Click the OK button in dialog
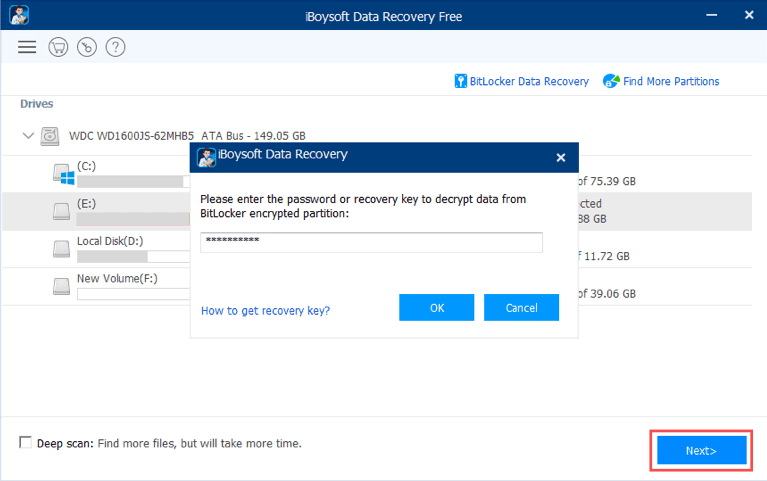This screenshot has height=481, width=767. [436, 308]
